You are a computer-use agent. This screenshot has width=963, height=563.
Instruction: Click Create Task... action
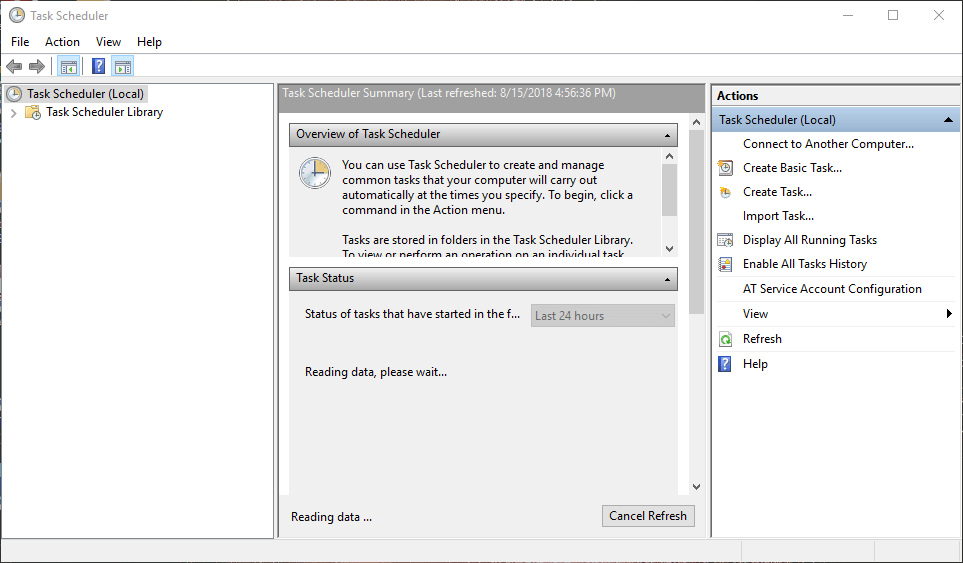(777, 192)
